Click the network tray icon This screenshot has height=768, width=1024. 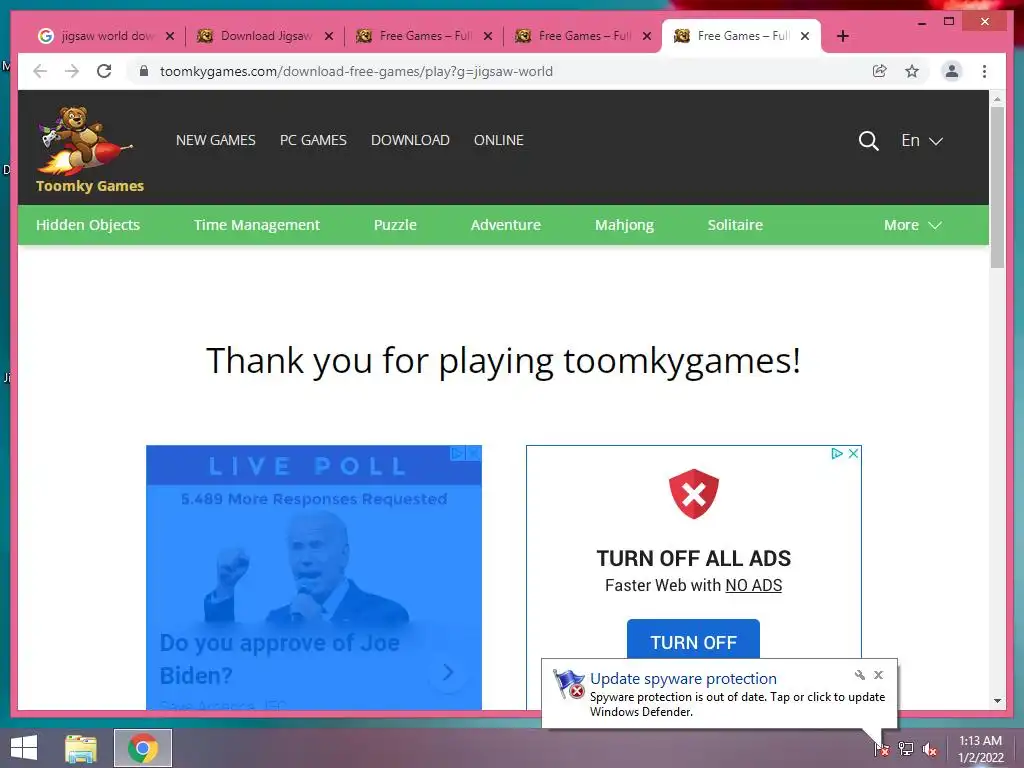pyautogui.click(x=906, y=749)
